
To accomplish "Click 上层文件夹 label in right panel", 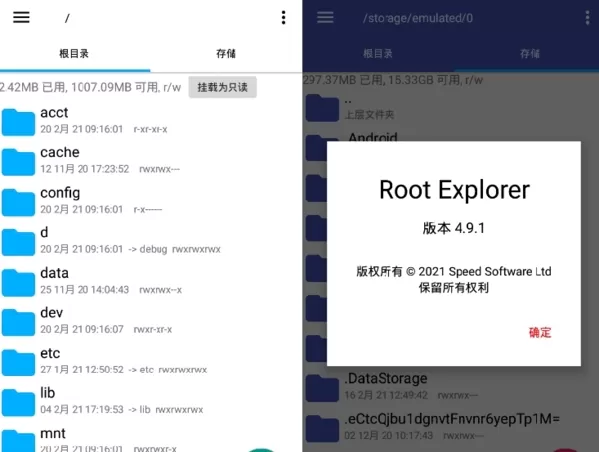I will click(x=369, y=115).
